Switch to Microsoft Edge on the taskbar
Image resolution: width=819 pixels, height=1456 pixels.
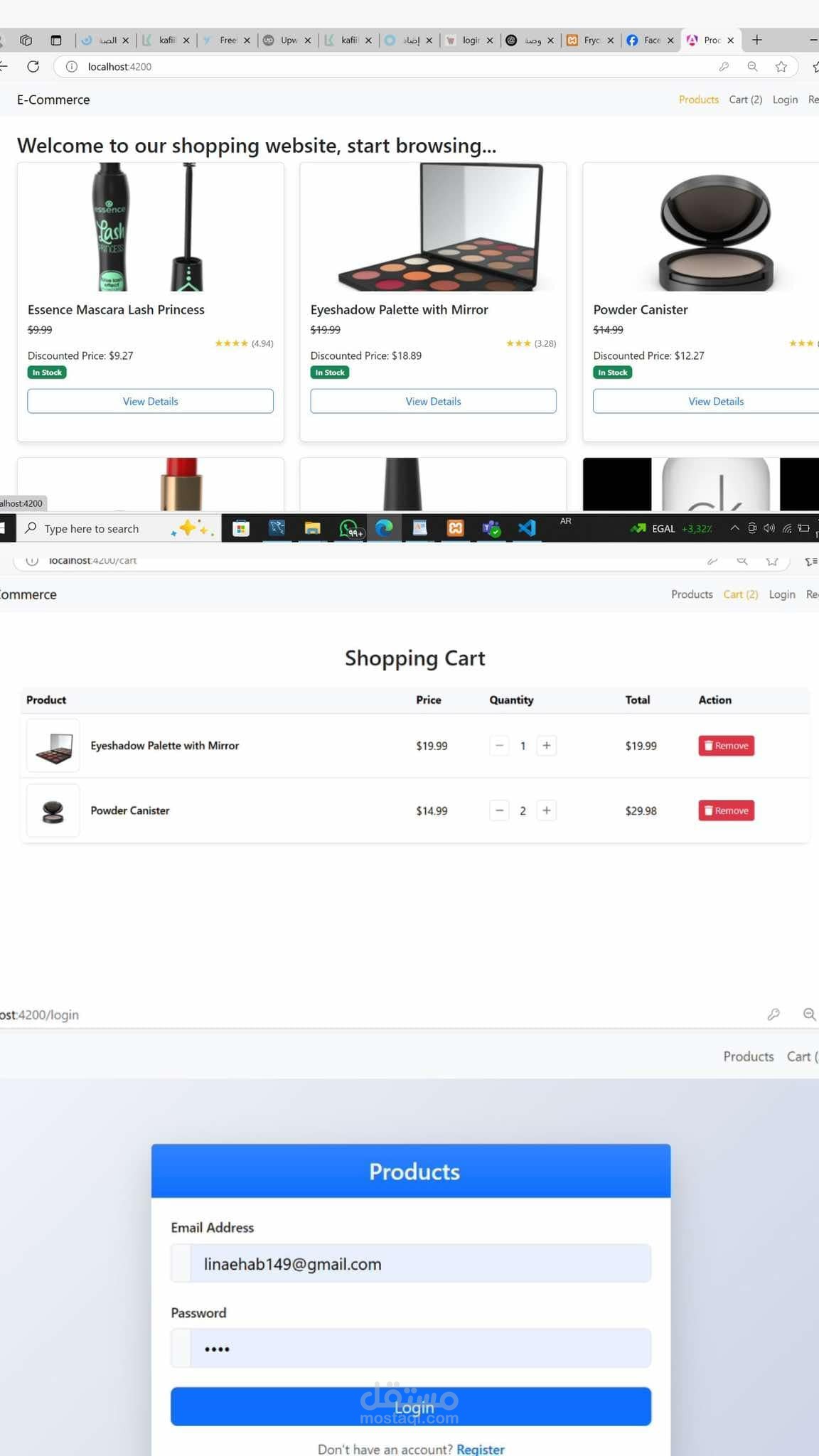pyautogui.click(x=384, y=528)
